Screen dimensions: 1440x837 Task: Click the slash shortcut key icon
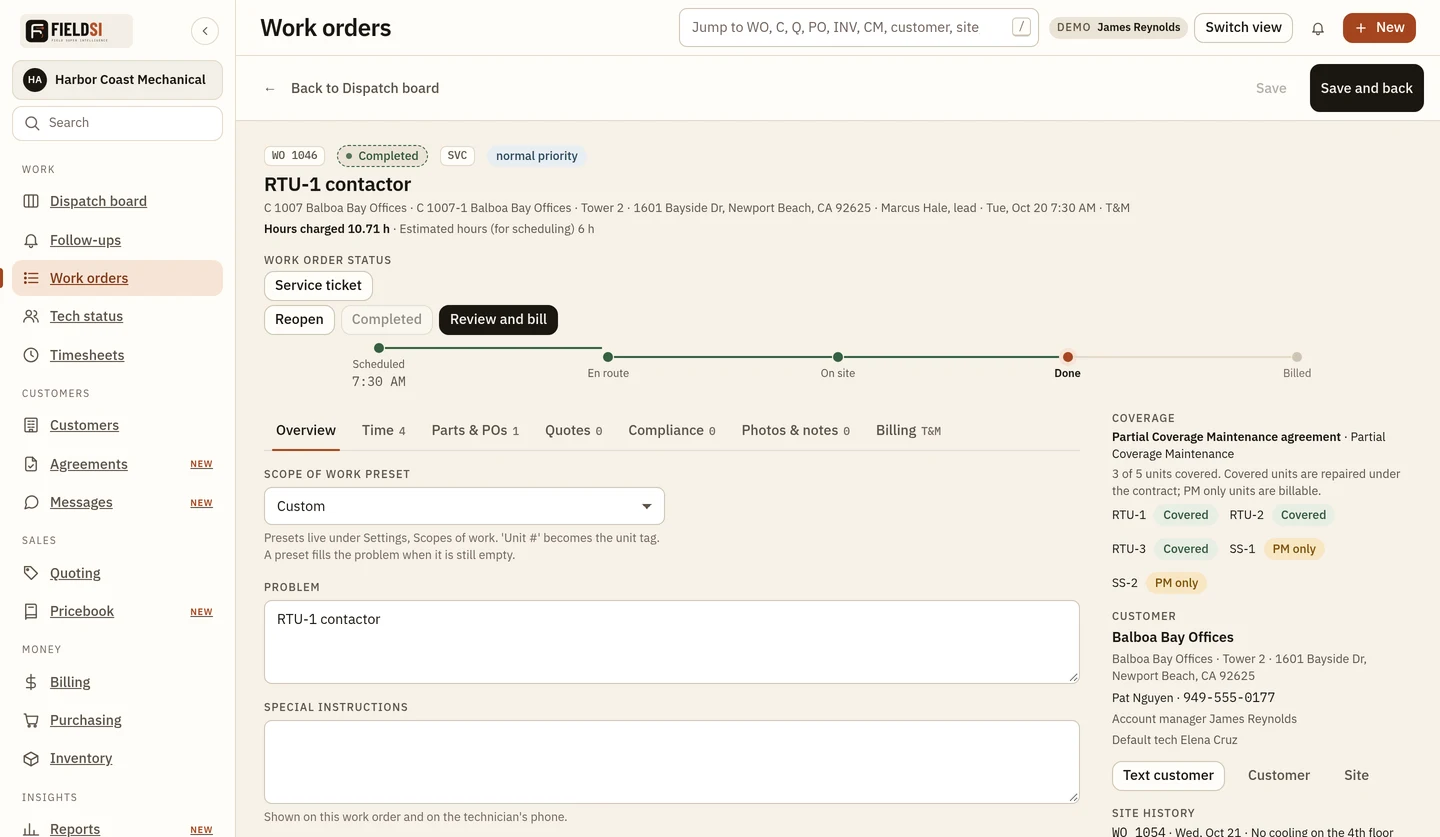click(x=1021, y=27)
